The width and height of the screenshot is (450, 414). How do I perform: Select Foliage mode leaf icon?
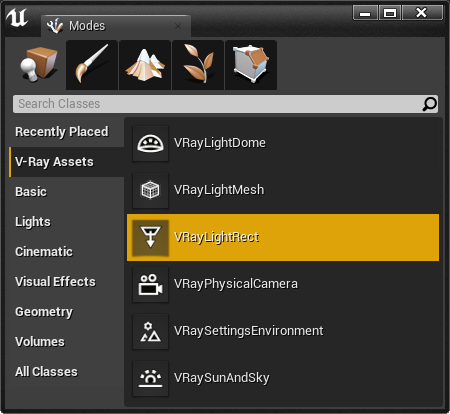pyautogui.click(x=198, y=65)
